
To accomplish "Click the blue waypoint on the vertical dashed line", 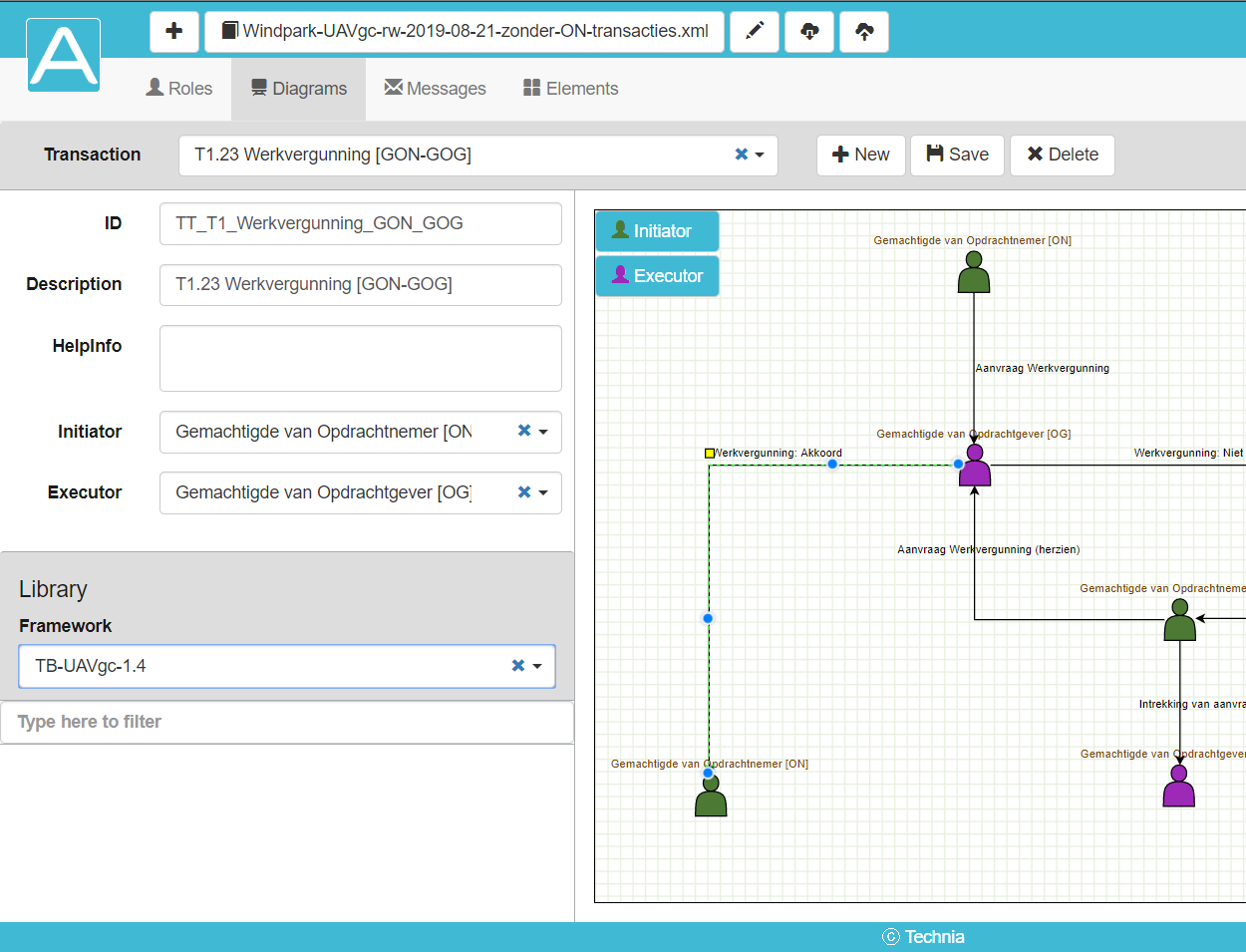I will click(x=708, y=618).
